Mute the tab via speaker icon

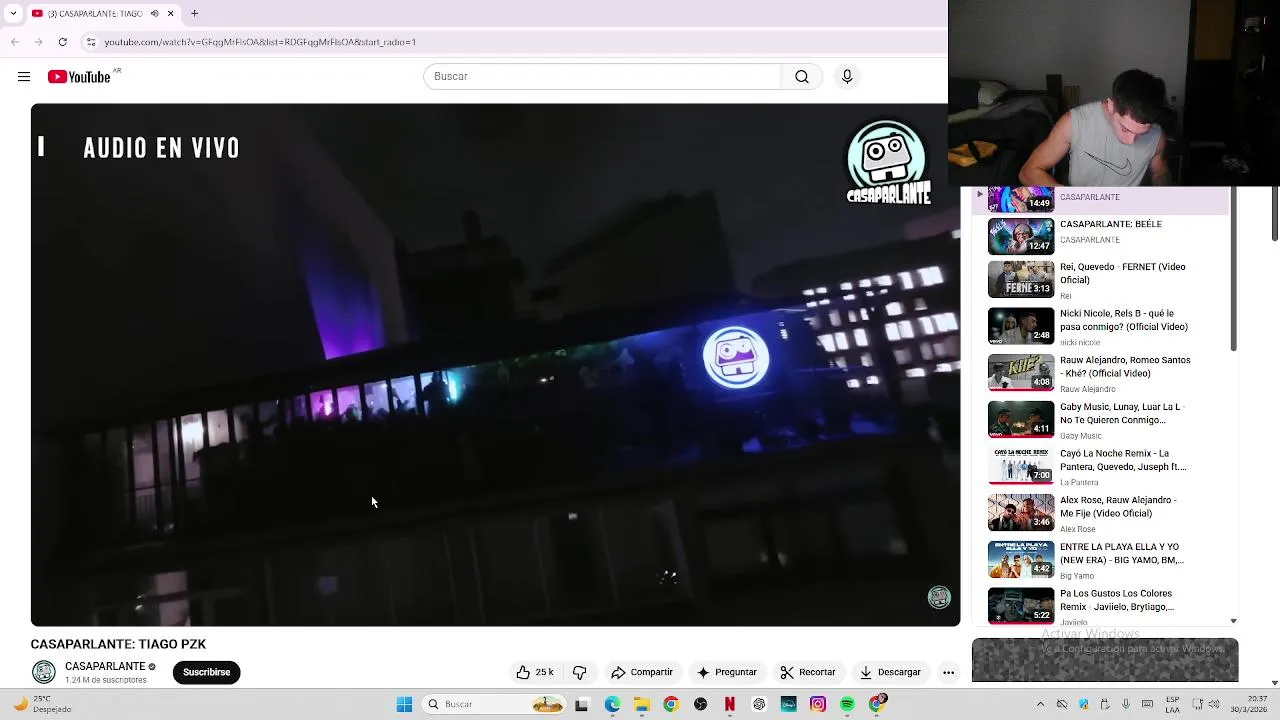click(154, 14)
